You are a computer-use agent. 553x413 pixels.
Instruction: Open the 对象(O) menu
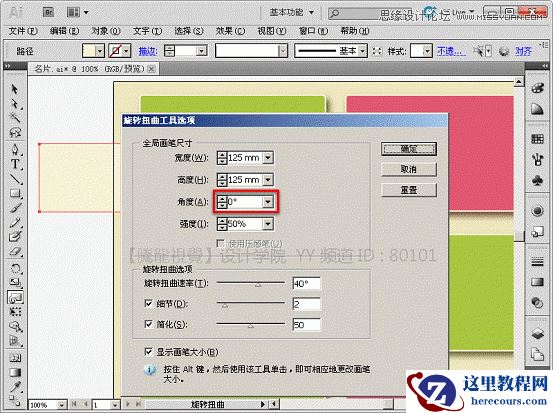click(106, 31)
